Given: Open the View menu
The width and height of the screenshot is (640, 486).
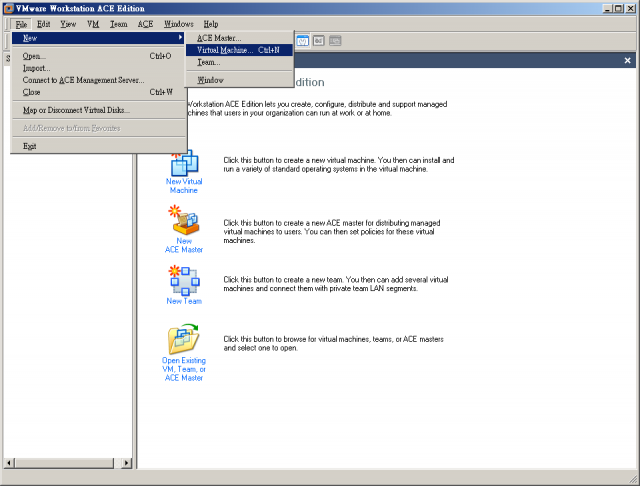Looking at the screenshot, I should 68,24.
